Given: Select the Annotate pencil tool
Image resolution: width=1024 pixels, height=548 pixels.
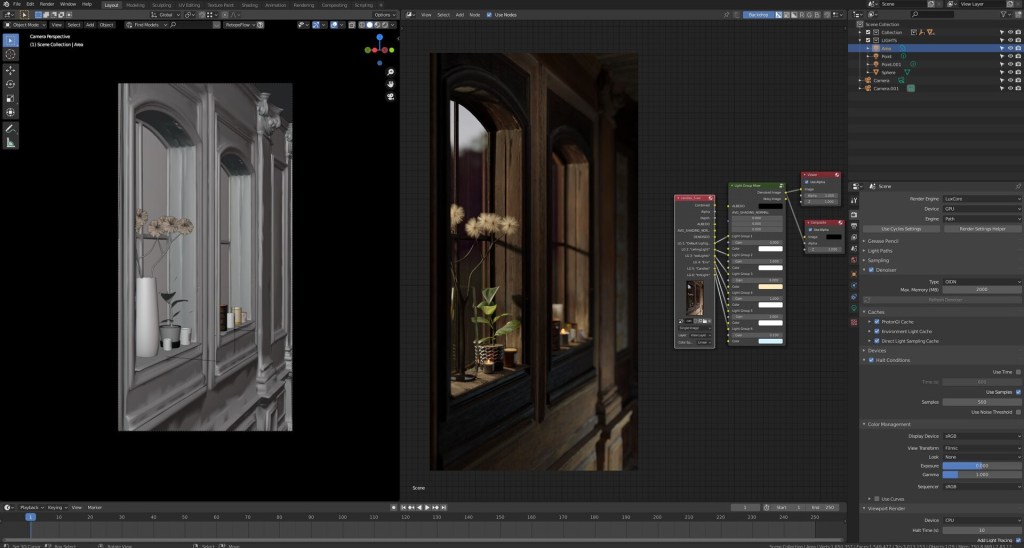Looking at the screenshot, I should point(11,129).
